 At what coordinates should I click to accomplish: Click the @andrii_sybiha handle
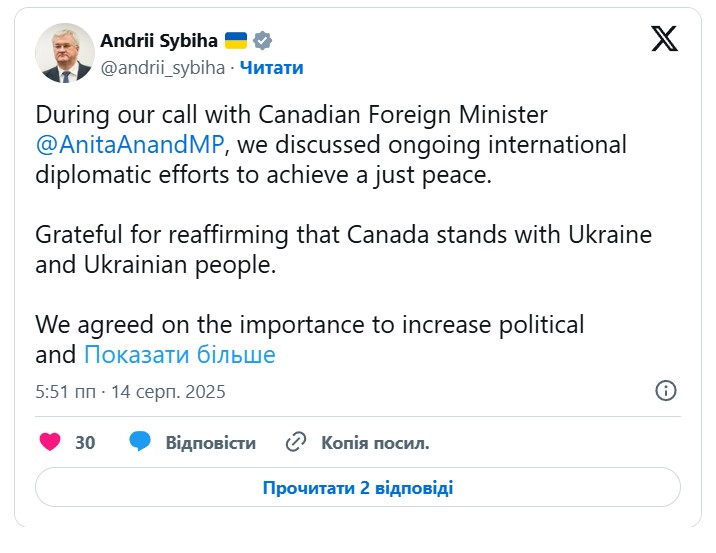[x=163, y=68]
